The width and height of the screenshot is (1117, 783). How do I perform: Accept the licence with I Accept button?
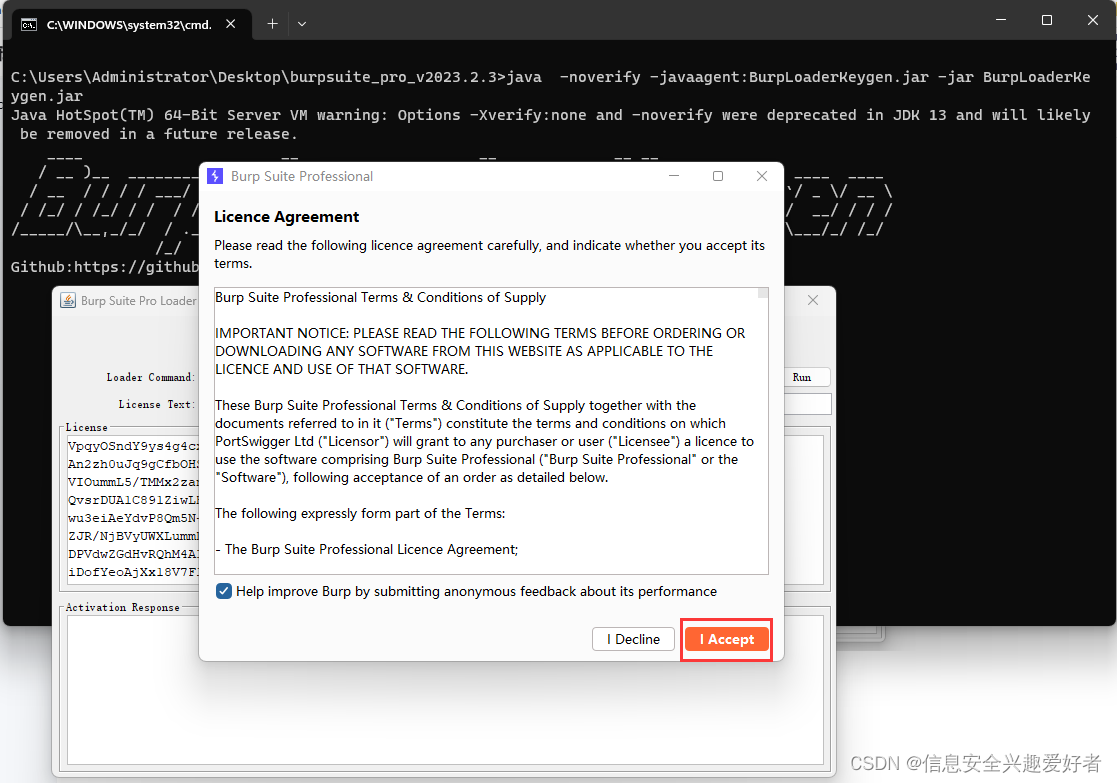(x=727, y=639)
